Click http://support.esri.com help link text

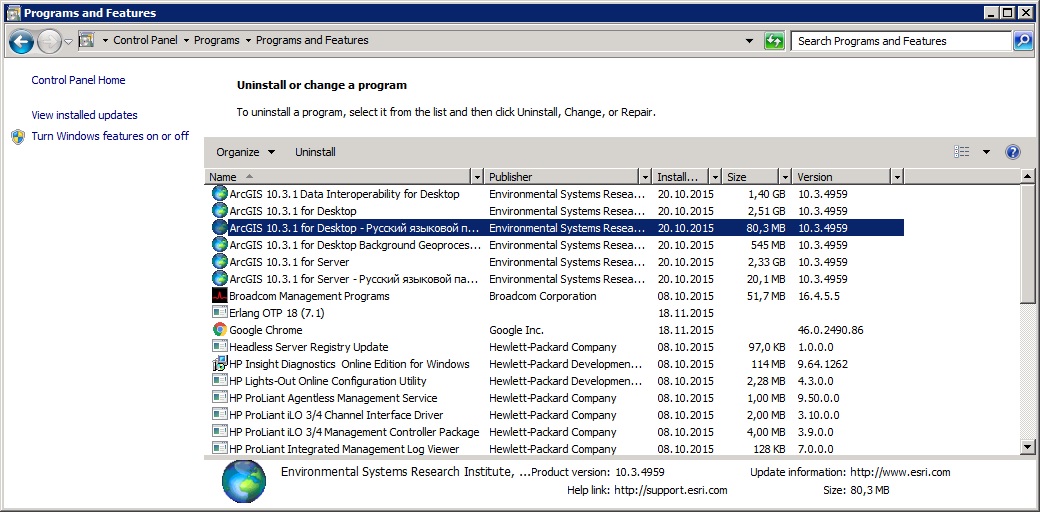click(671, 490)
